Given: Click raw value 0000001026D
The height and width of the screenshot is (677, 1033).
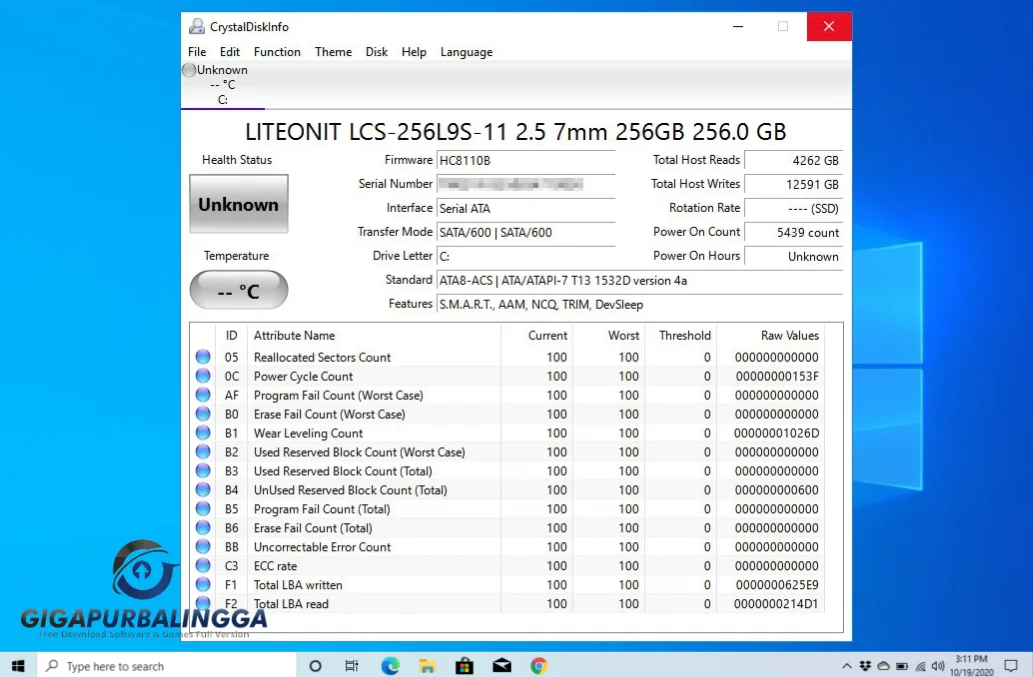Looking at the screenshot, I should (777, 433).
